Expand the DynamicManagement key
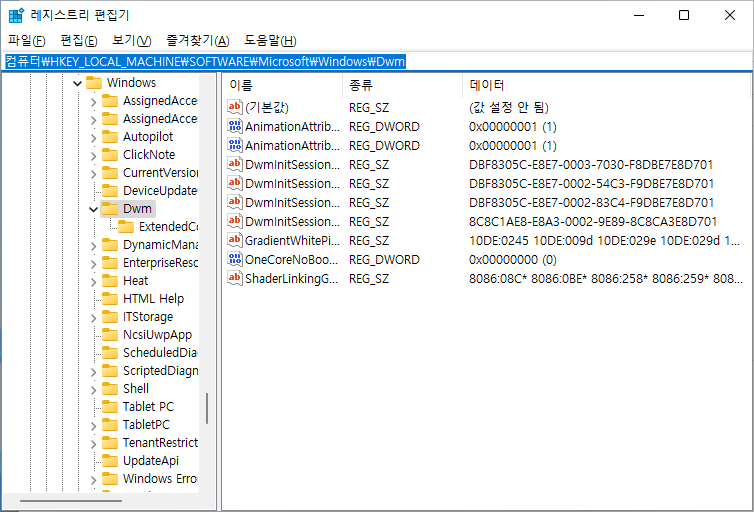This screenshot has height=512, width=754. [93, 246]
